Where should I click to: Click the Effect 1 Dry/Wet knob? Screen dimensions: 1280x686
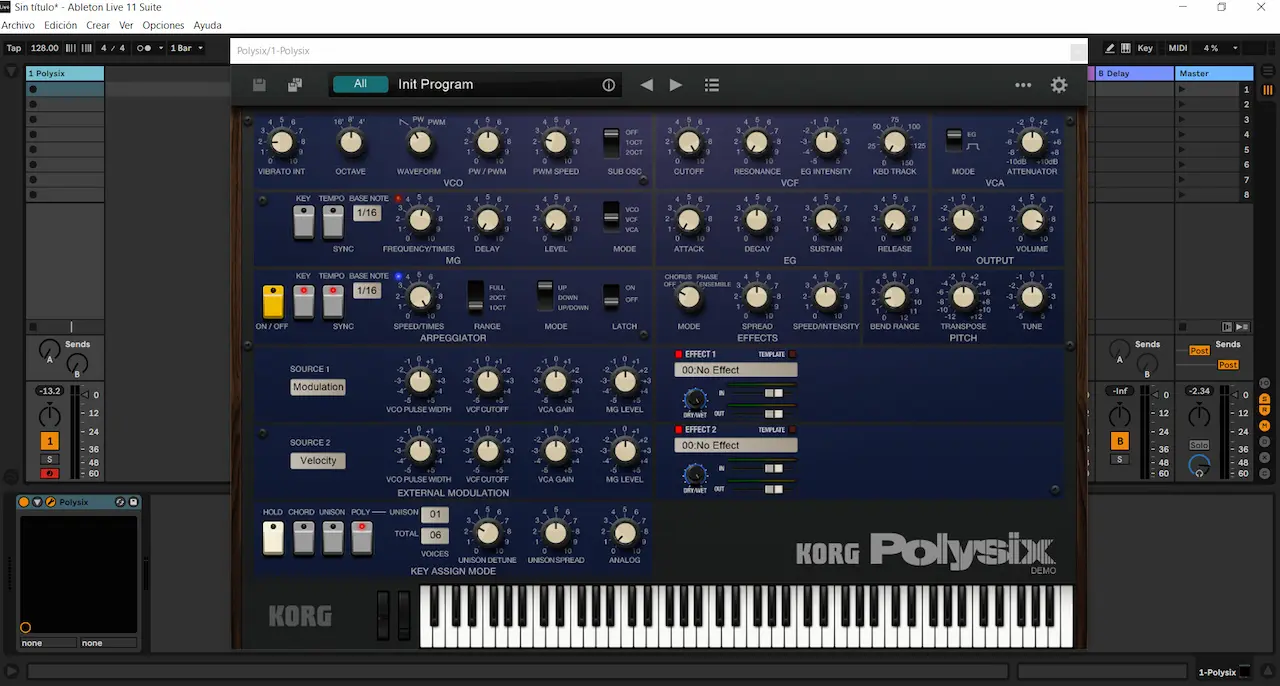[694, 400]
